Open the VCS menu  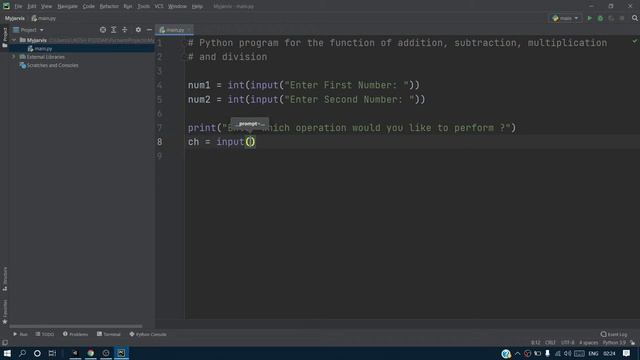click(x=159, y=6)
